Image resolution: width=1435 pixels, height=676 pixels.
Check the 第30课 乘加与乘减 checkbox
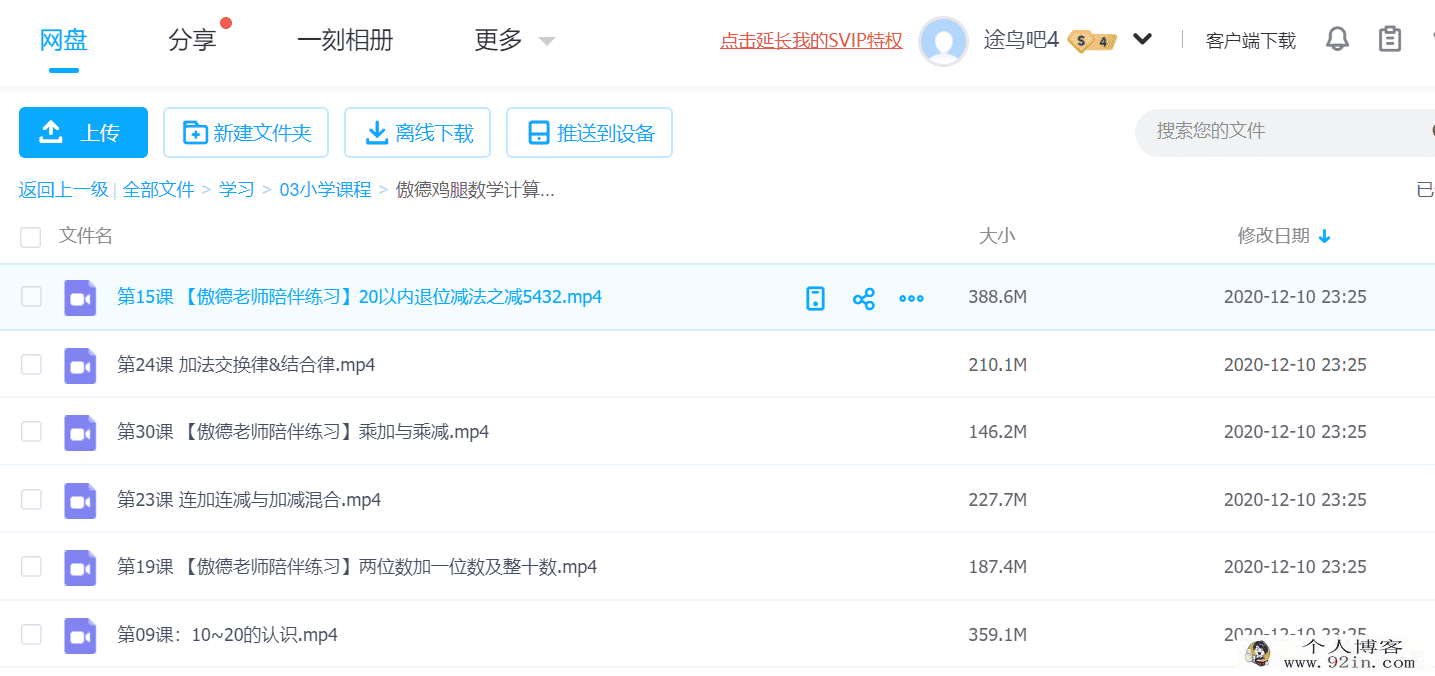point(31,431)
